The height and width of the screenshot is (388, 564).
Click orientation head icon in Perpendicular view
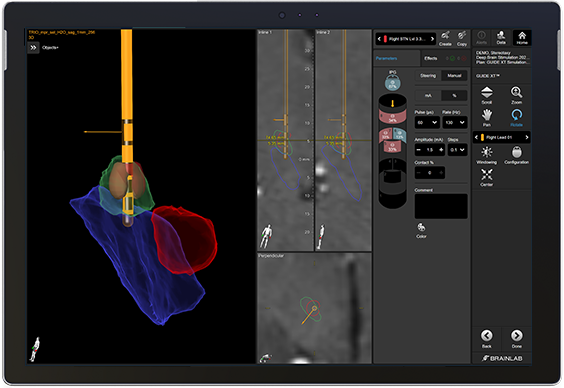(265, 358)
